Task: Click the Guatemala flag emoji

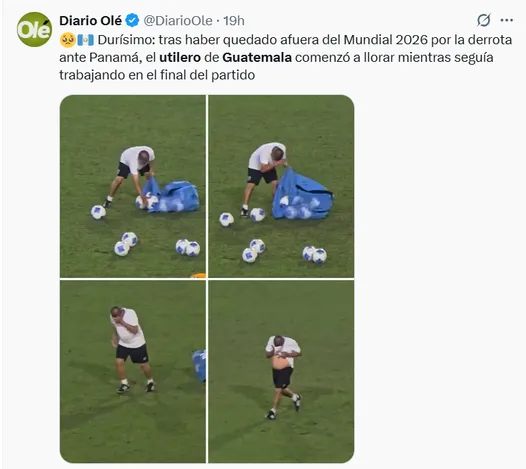Action: [x=86, y=40]
